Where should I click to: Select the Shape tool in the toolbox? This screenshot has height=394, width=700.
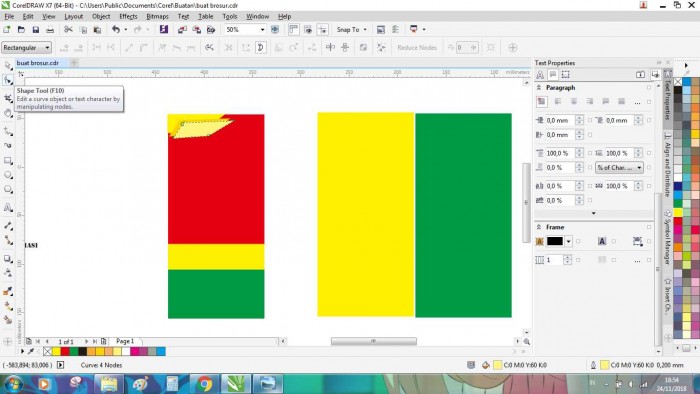click(x=8, y=80)
